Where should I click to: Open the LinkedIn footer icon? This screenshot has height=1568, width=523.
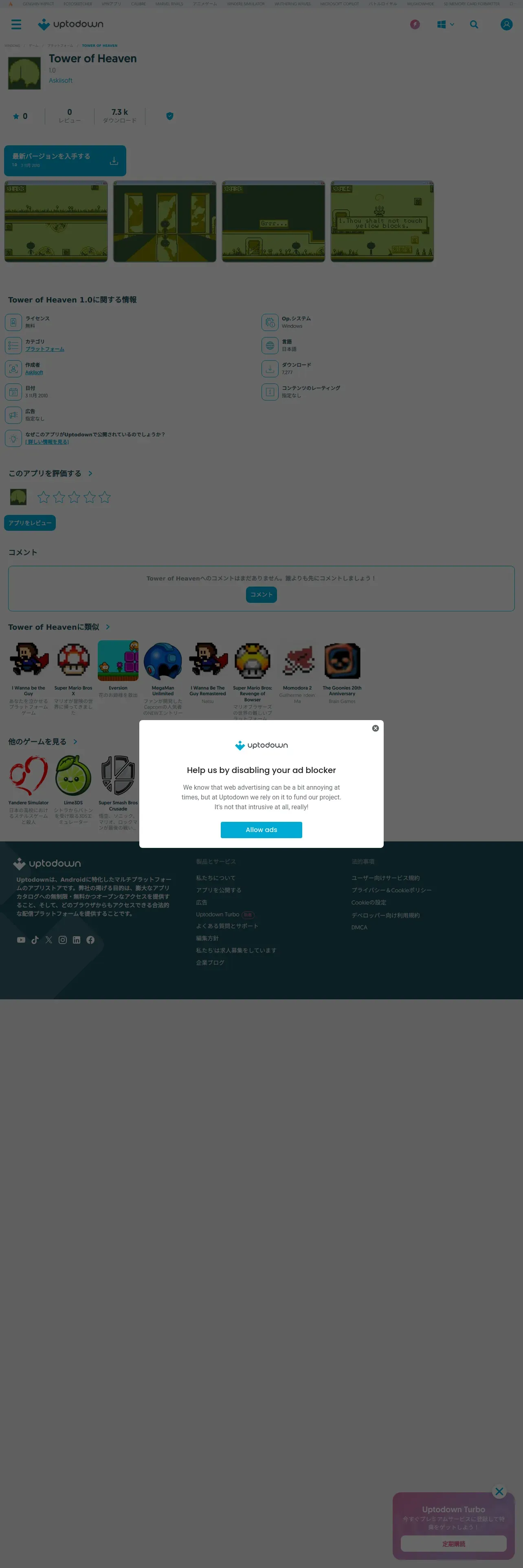coord(77,940)
